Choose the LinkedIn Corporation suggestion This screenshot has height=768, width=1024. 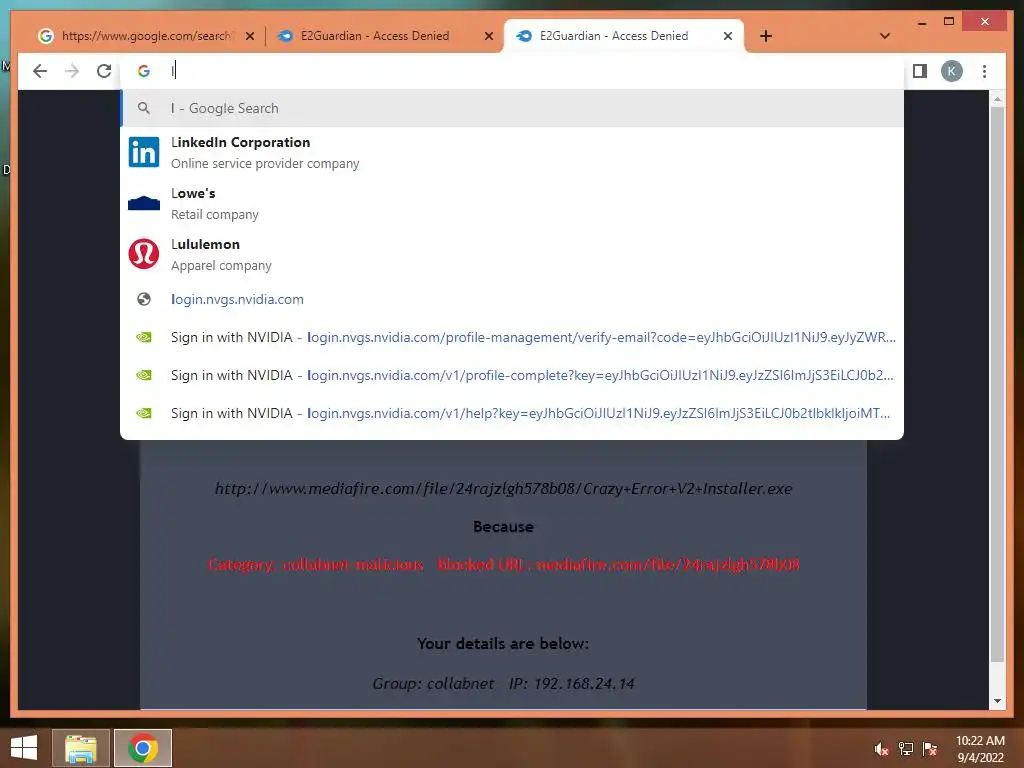(512, 152)
